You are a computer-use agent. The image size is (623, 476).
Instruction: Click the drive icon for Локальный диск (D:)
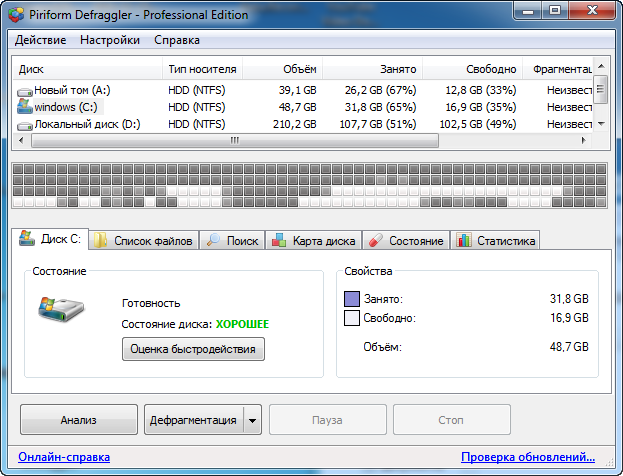point(25,126)
